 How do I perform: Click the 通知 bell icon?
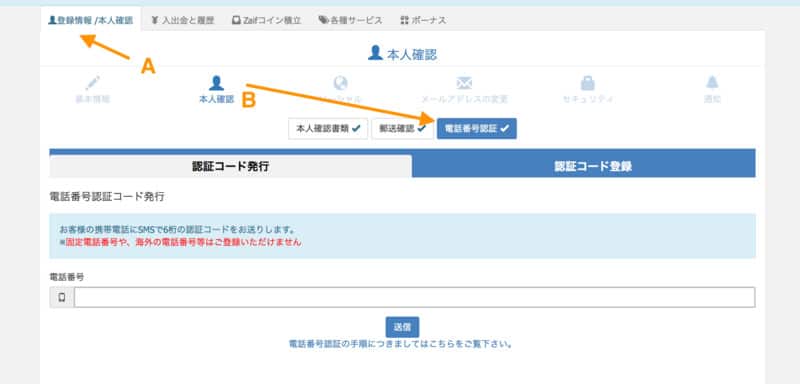point(712,83)
